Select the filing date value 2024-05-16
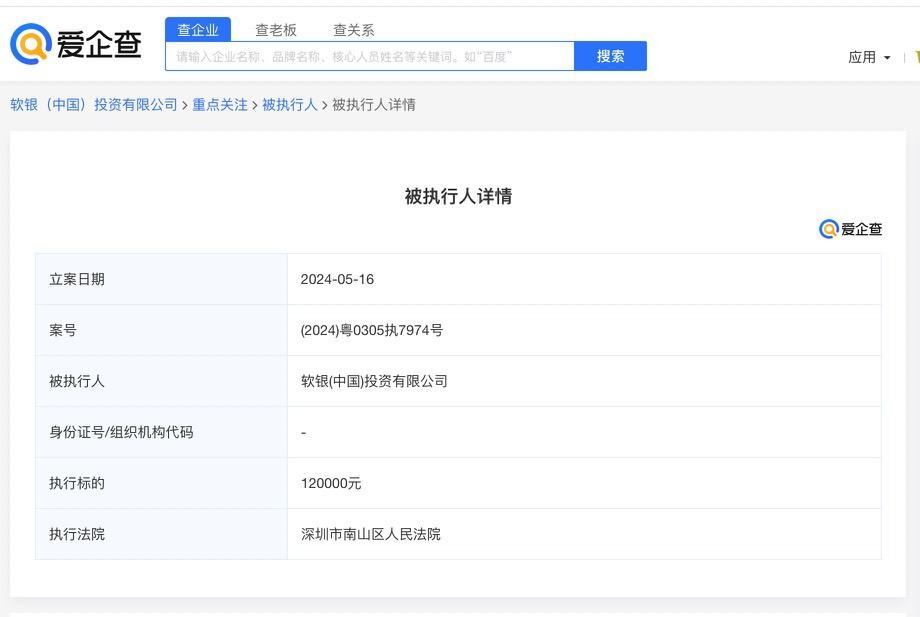 [x=337, y=279]
